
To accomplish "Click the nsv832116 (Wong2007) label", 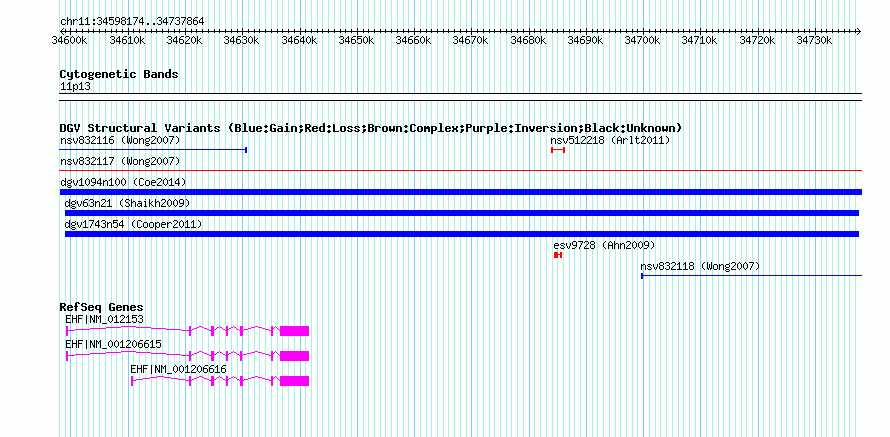I will pos(120,140).
